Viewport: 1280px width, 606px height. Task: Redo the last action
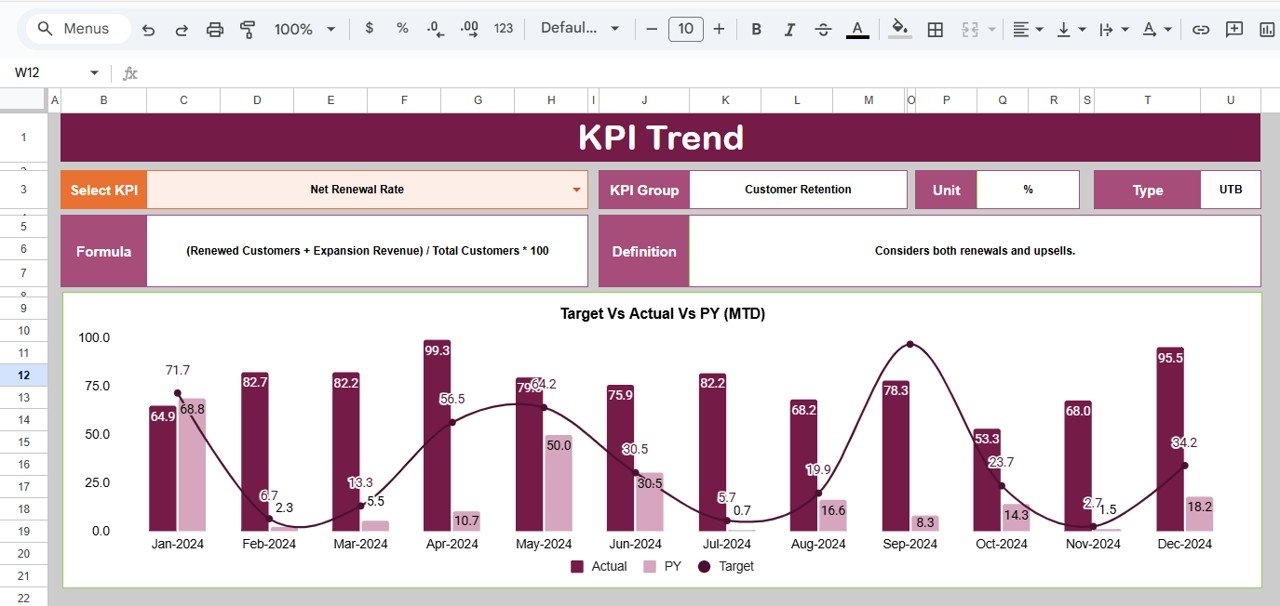point(181,29)
